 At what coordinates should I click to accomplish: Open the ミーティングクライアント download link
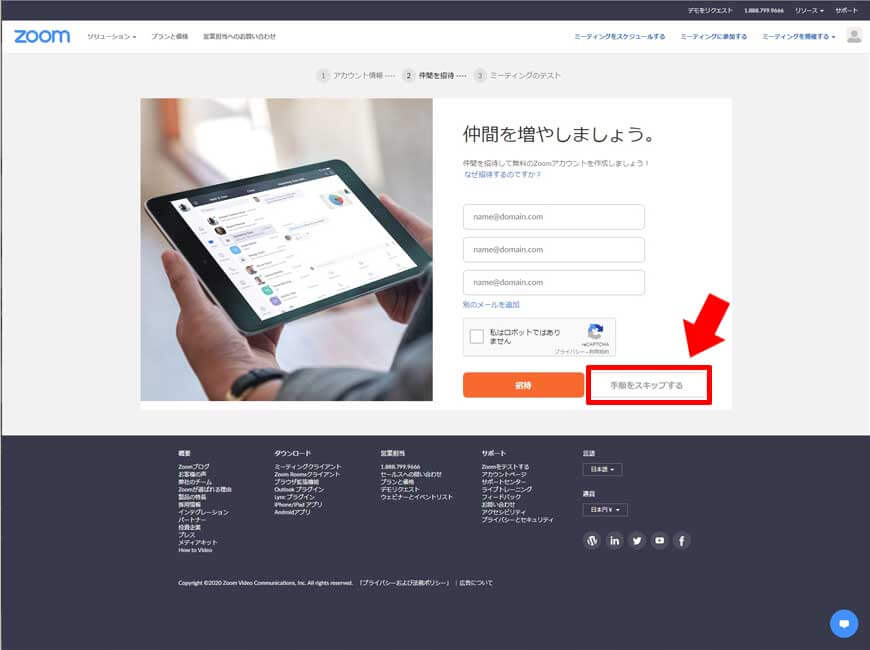point(308,467)
